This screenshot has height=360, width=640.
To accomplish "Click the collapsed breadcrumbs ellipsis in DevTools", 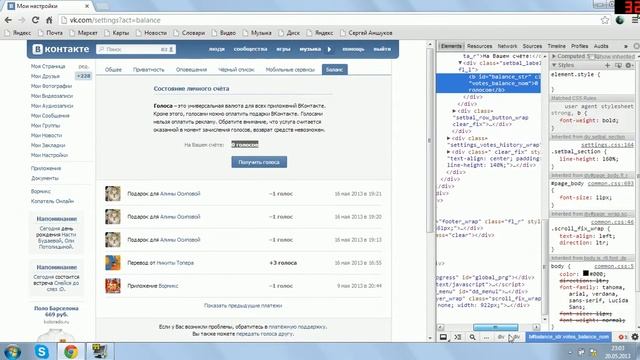I will [x=486, y=338].
